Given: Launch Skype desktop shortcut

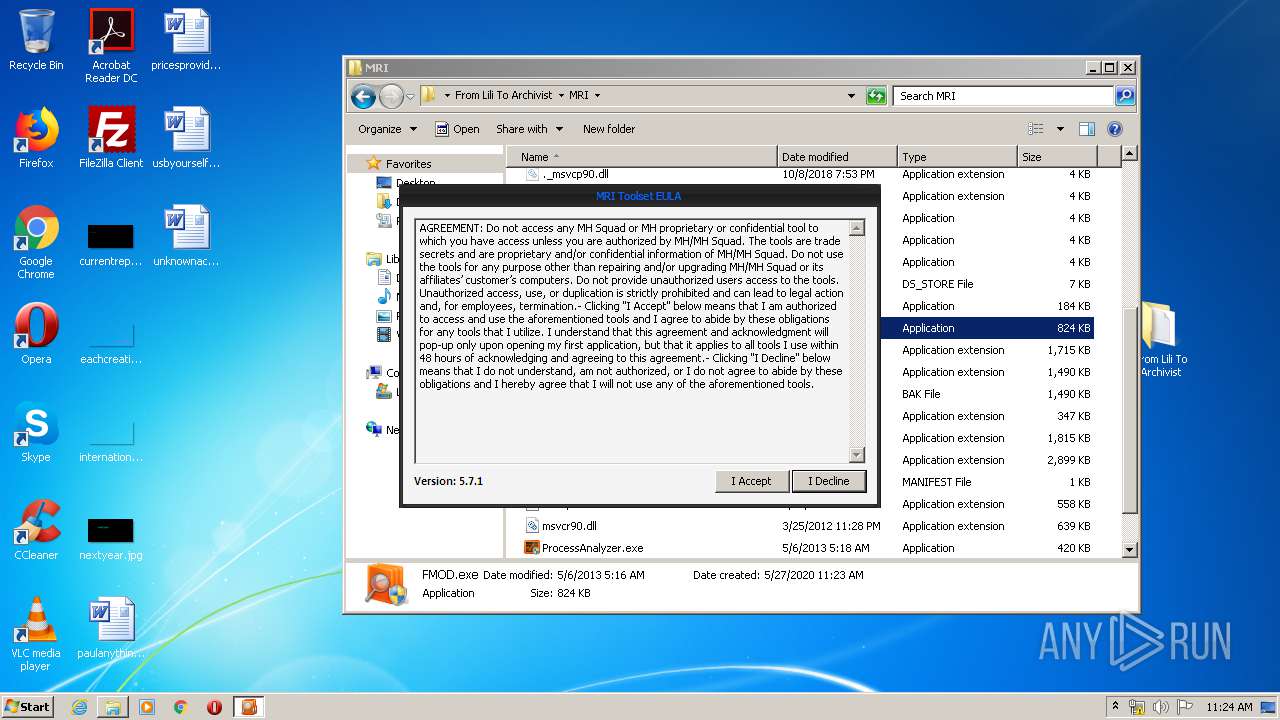Looking at the screenshot, I should click(x=36, y=432).
